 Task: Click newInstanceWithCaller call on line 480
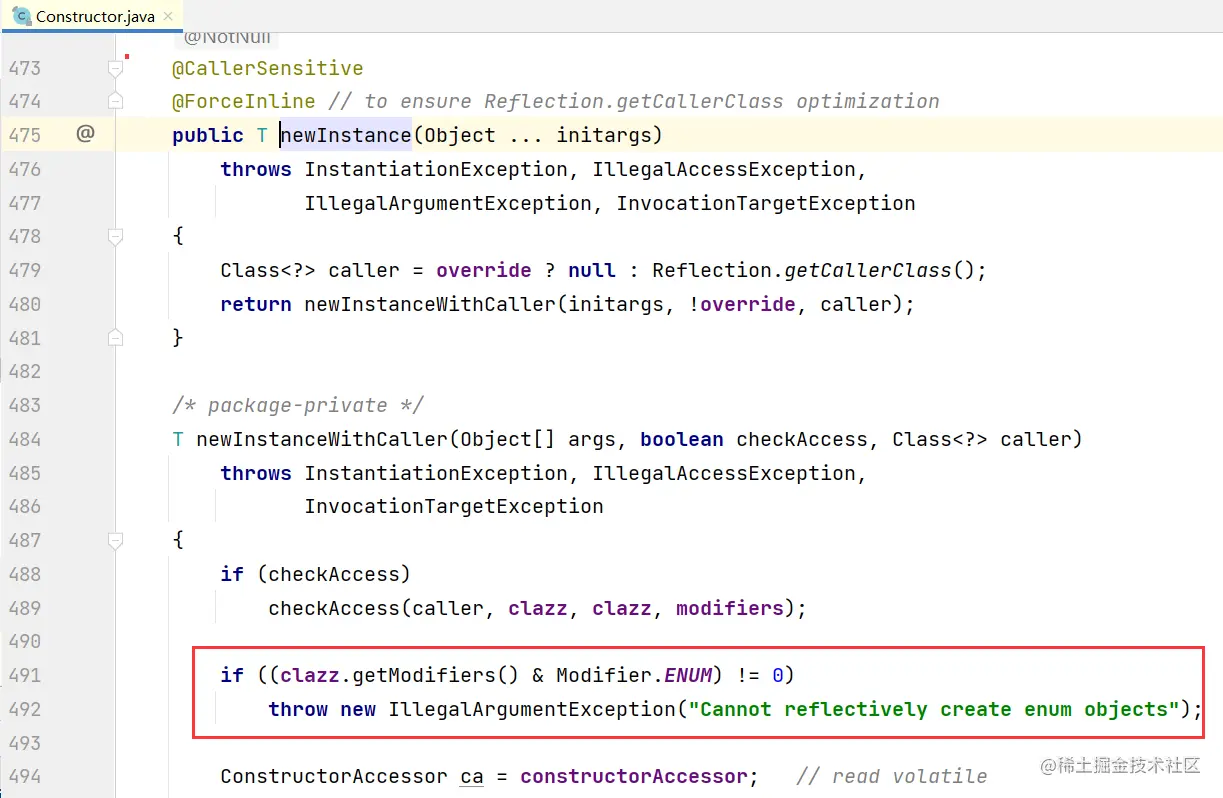[430, 304]
